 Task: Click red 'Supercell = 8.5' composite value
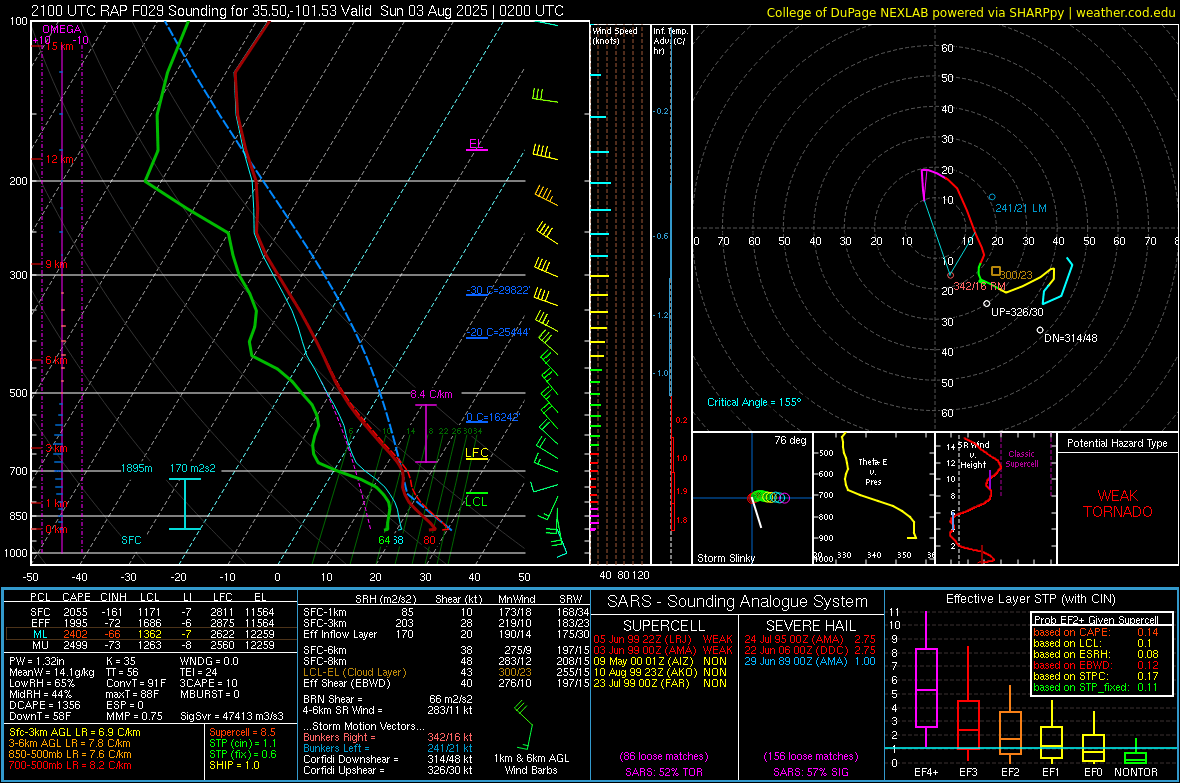pos(242,732)
